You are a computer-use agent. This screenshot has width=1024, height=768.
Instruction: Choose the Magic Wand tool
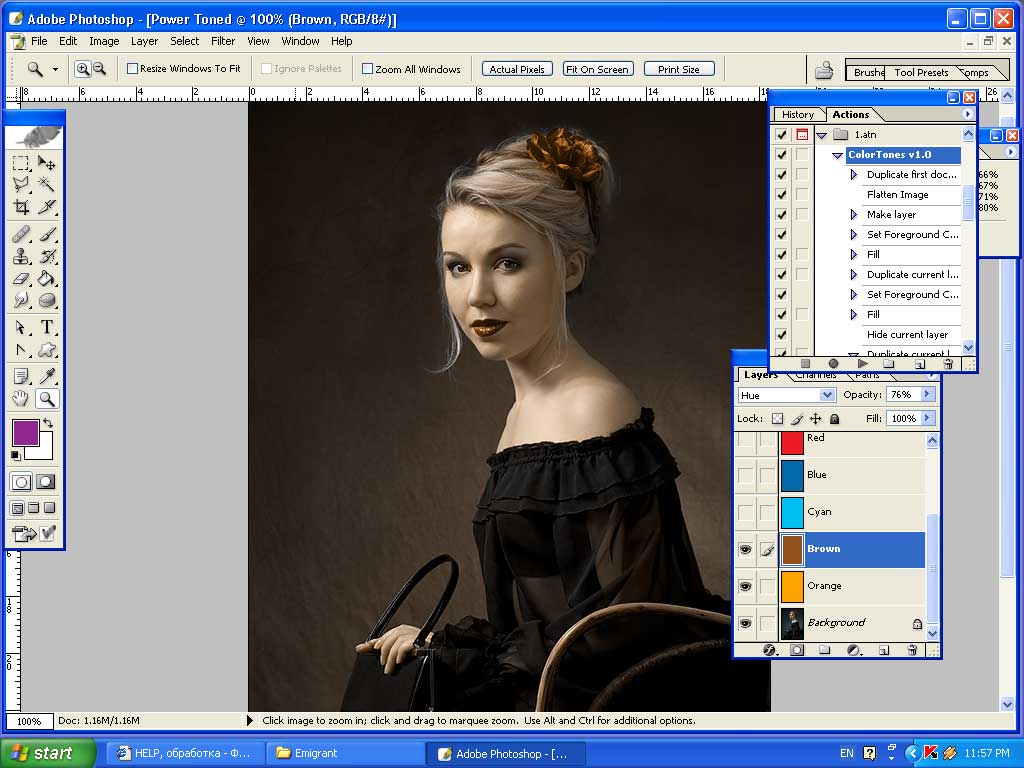tap(46, 185)
